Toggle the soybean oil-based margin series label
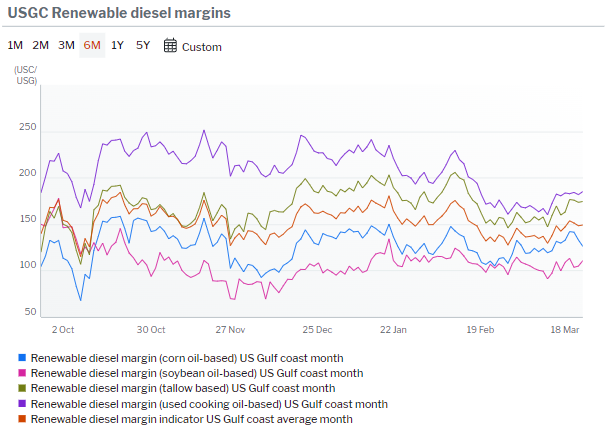This screenshot has height=446, width=610. click(x=197, y=373)
